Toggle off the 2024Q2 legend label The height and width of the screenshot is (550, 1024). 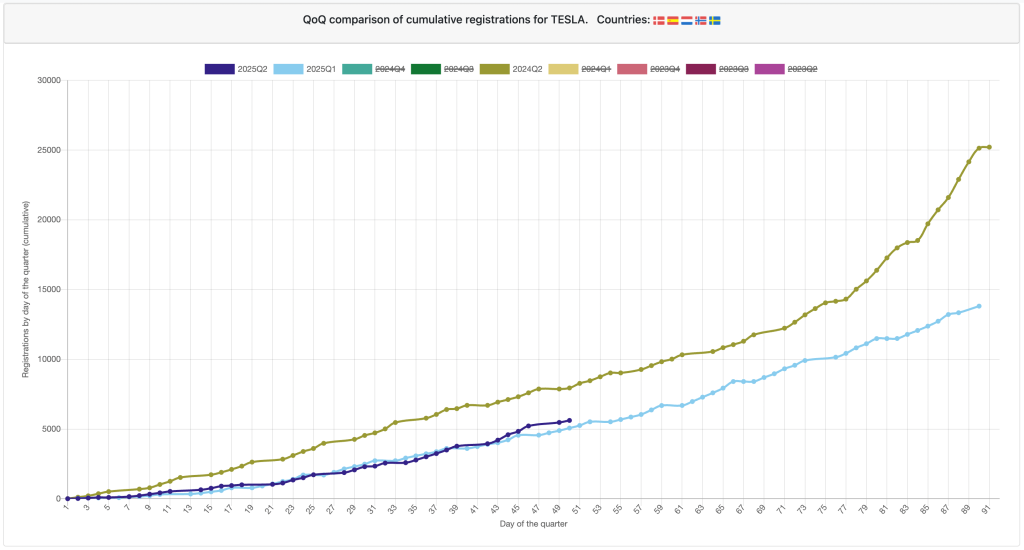coord(527,68)
